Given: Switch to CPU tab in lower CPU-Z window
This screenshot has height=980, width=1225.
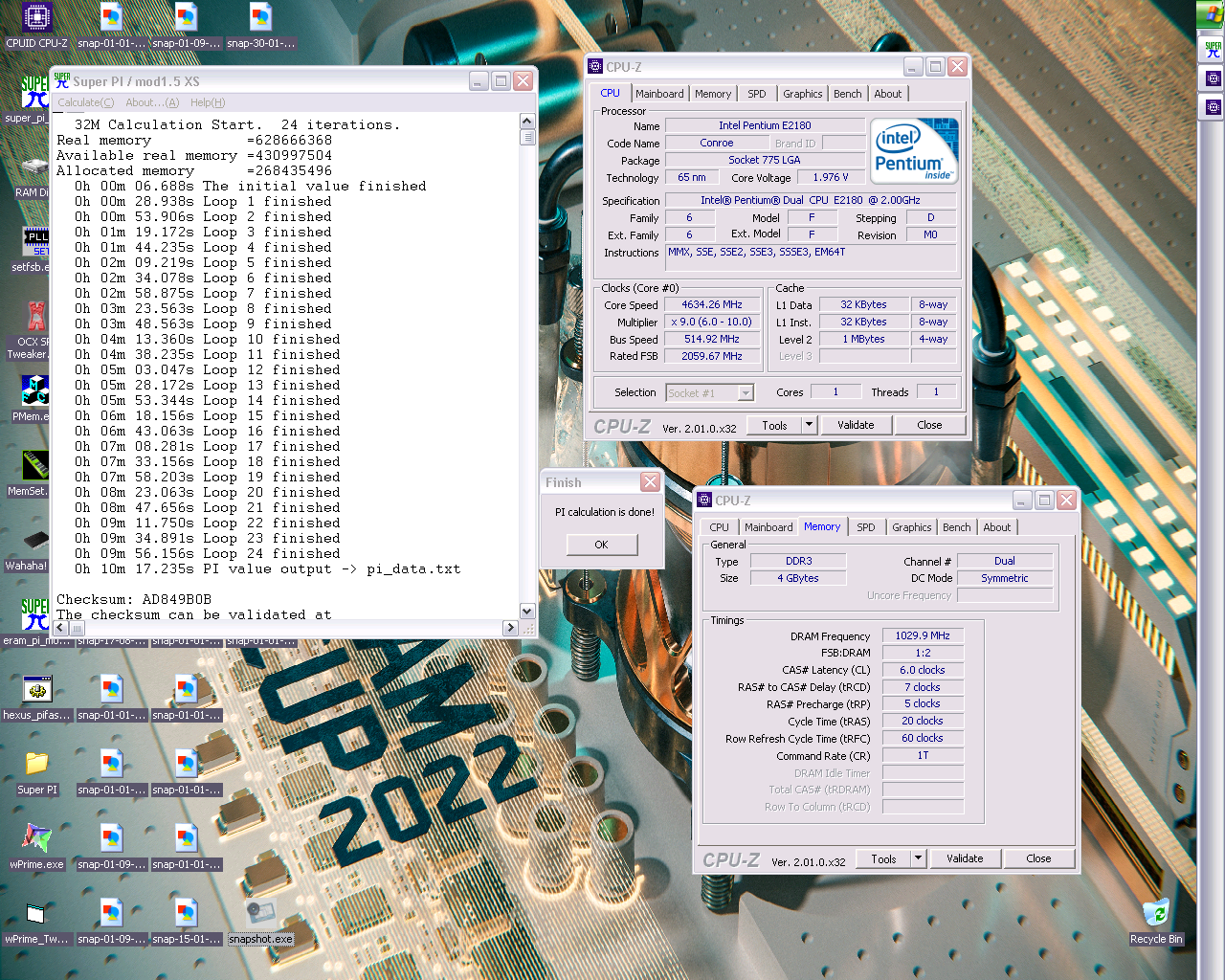Looking at the screenshot, I should pyautogui.click(x=719, y=527).
